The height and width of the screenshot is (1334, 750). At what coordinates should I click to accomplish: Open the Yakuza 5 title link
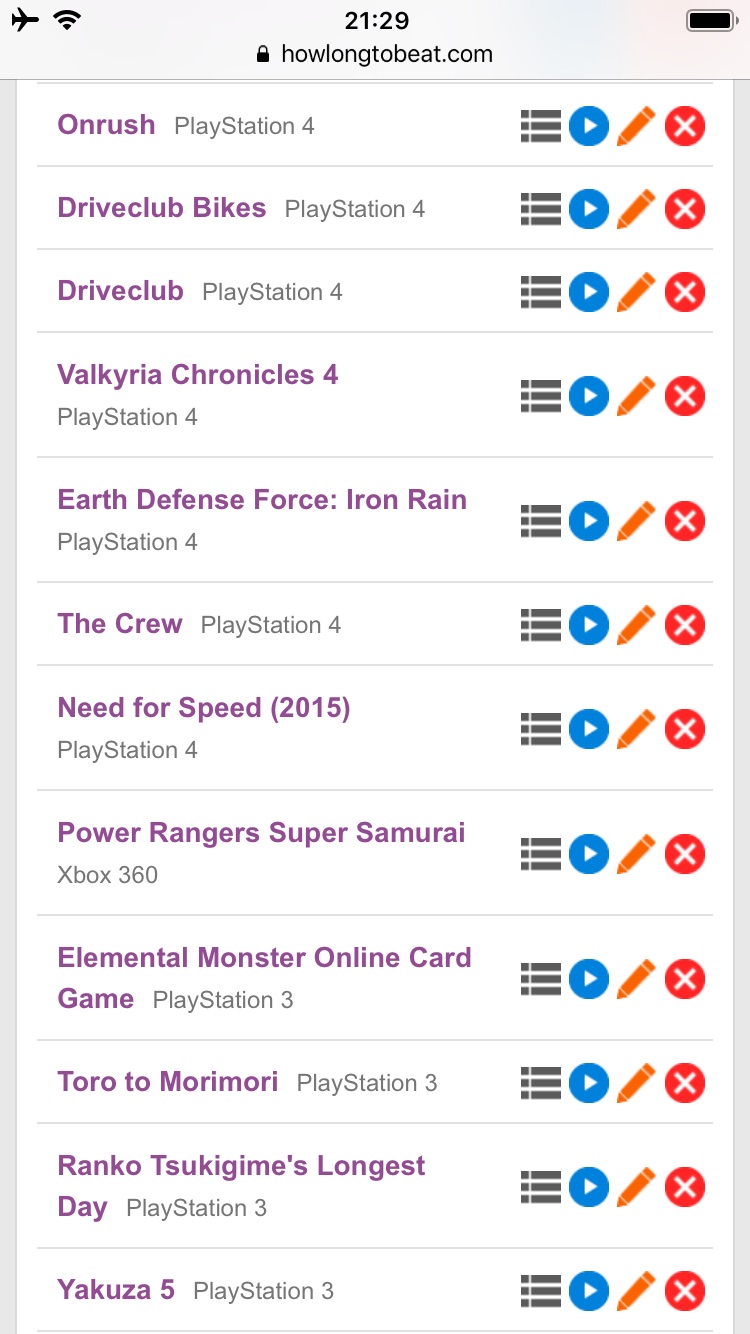(x=116, y=1290)
